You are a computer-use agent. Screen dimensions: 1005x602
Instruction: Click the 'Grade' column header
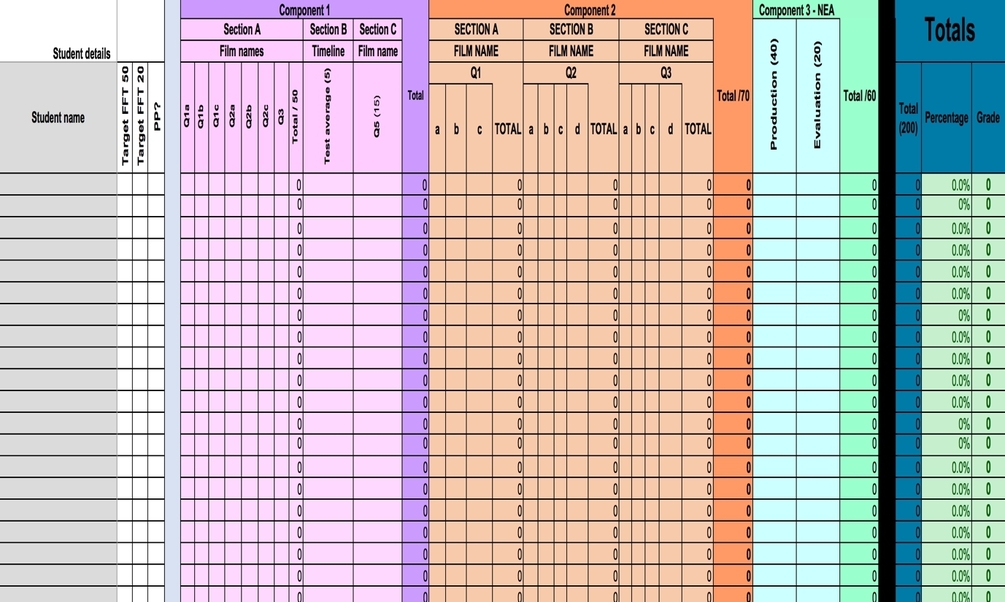(x=988, y=117)
